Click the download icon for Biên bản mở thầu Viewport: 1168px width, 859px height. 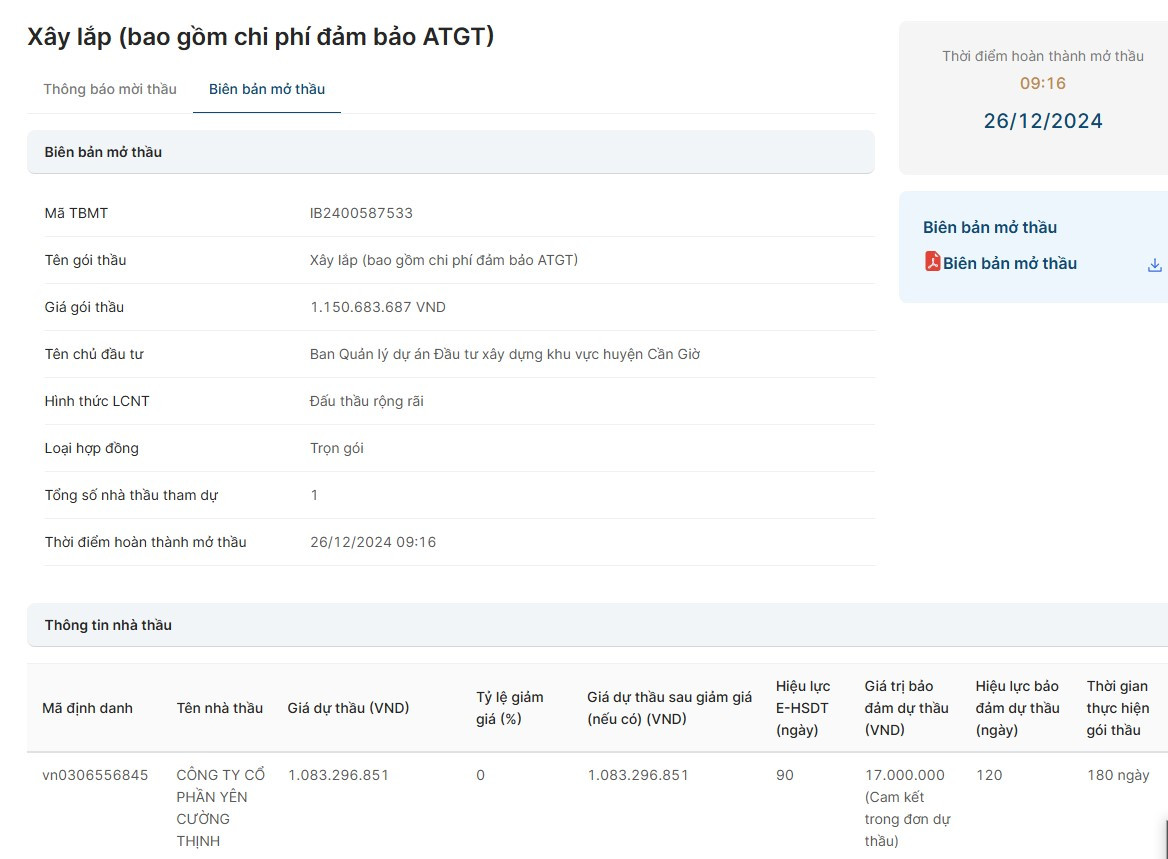[1155, 264]
